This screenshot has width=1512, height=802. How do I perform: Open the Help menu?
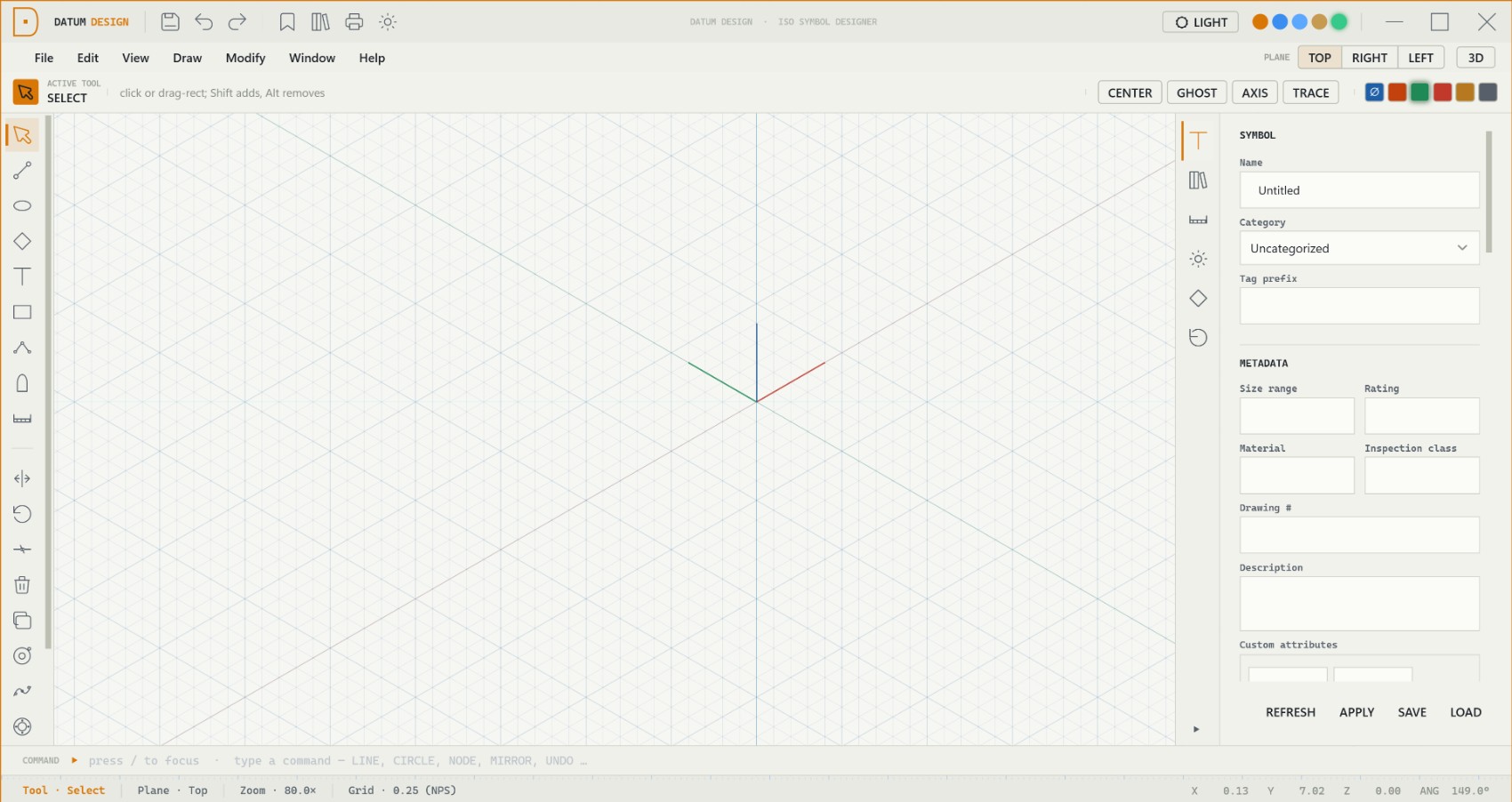point(372,58)
